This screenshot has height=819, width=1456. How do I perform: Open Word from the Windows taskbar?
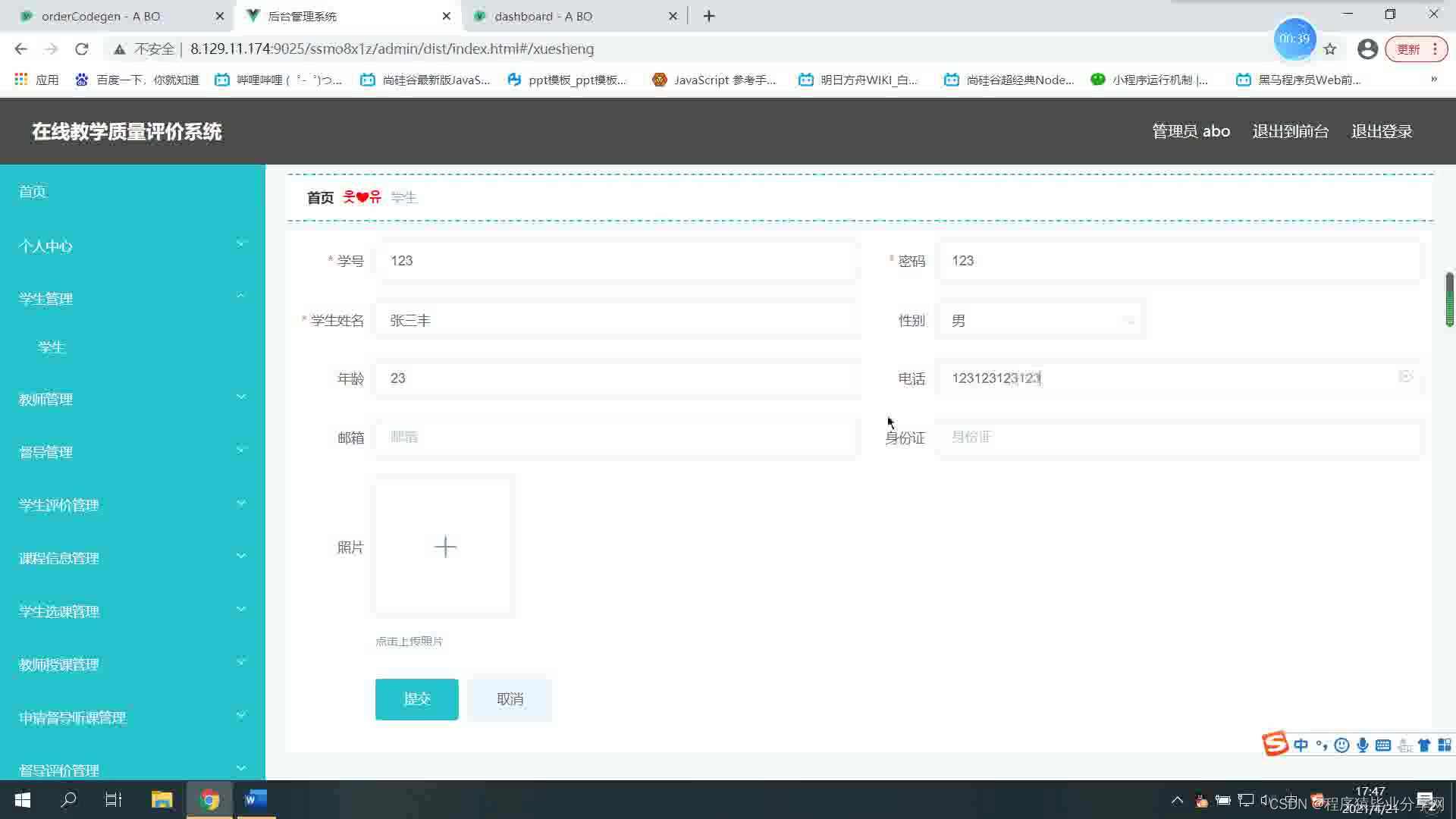(x=256, y=799)
